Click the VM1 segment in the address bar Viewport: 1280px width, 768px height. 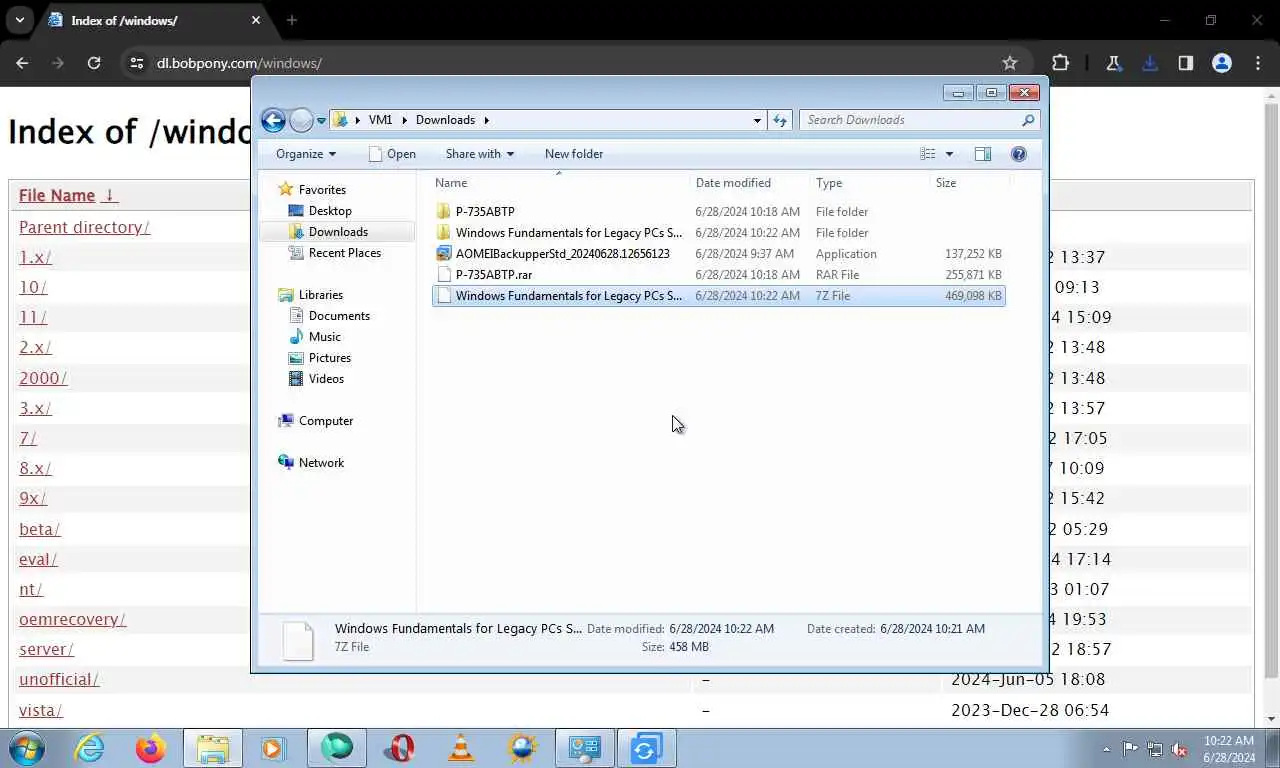click(x=380, y=120)
